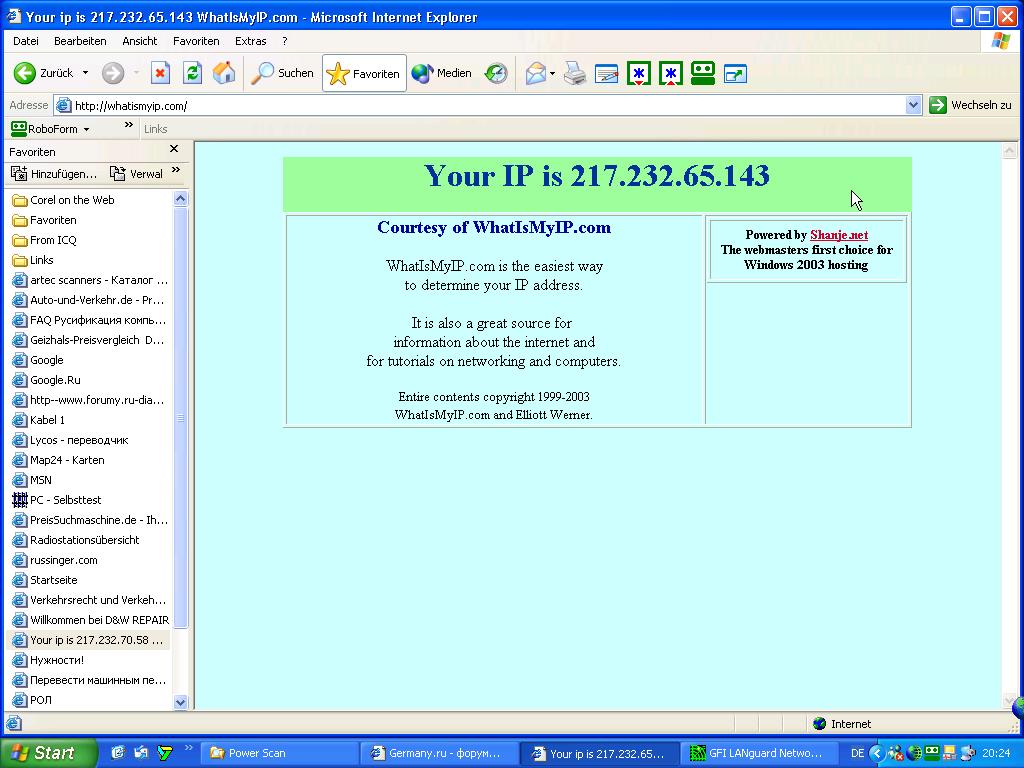The height and width of the screenshot is (768, 1024).
Task: Open the Google.Ru favorite
Action: [47, 380]
